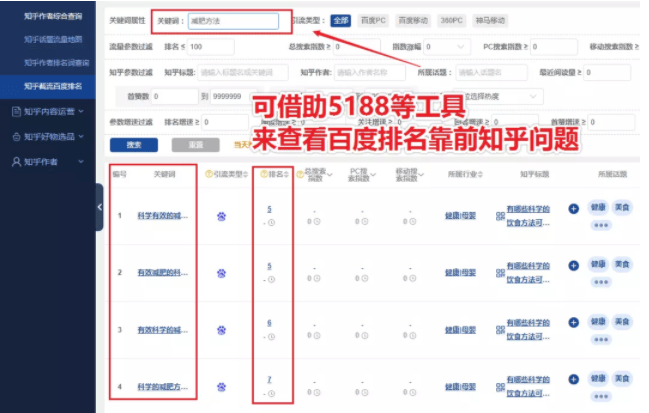Image resolution: width=649 pixels, height=413 pixels.
Task: Open the QR code icon in row 3
Action: (500, 330)
